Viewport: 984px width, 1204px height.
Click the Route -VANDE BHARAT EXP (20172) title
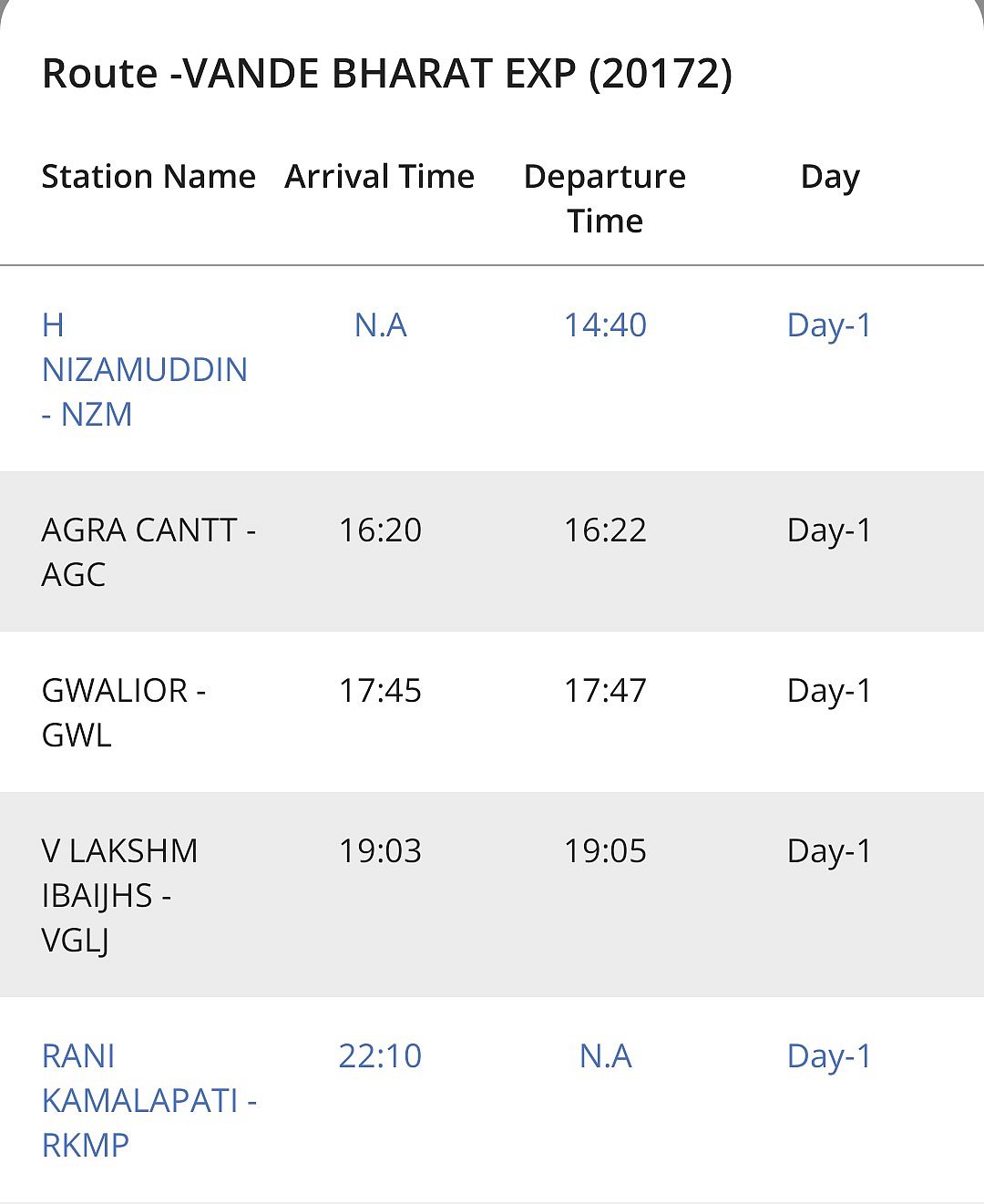[x=387, y=74]
